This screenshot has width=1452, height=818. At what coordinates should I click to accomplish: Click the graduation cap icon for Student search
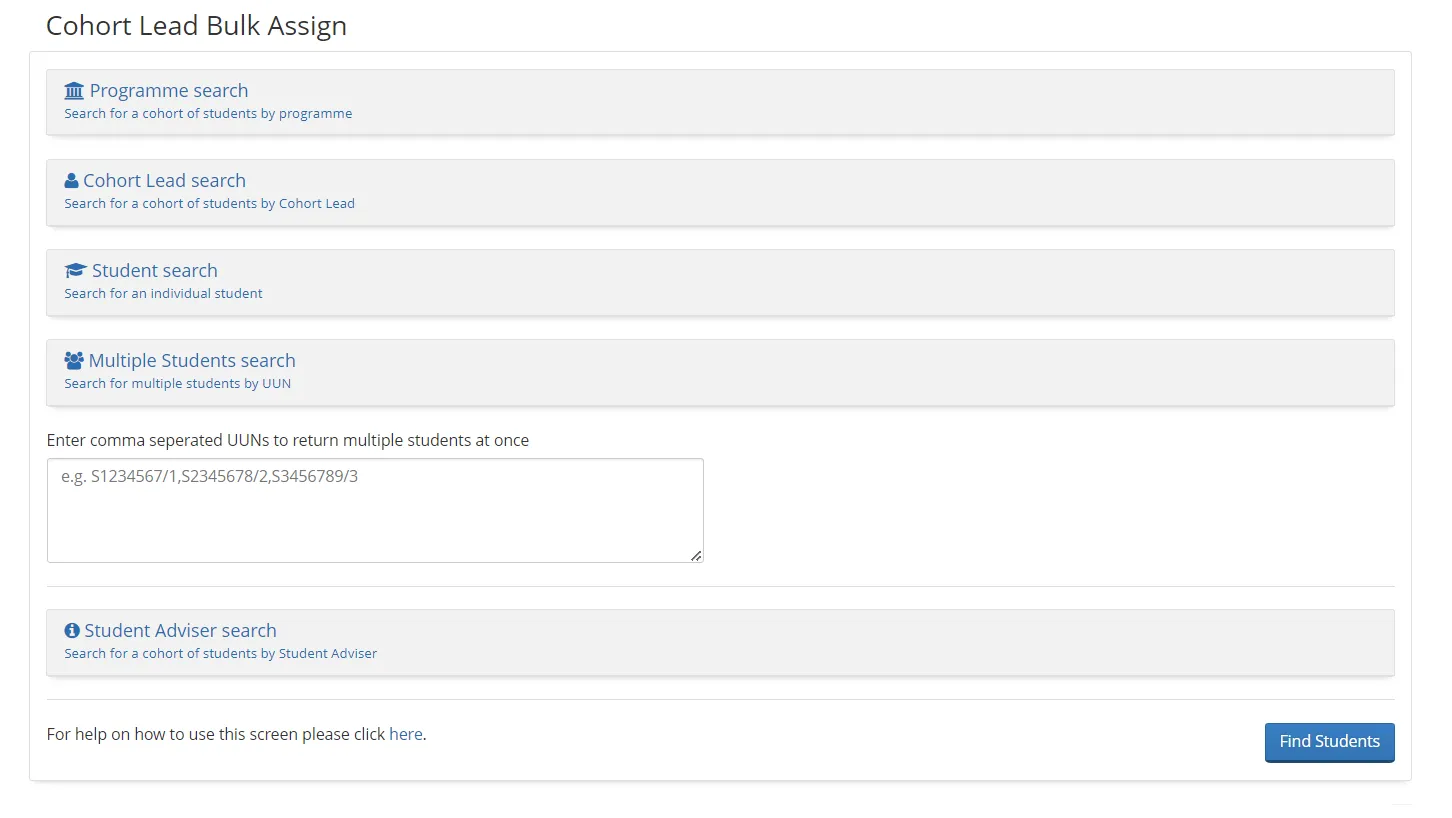click(73, 269)
